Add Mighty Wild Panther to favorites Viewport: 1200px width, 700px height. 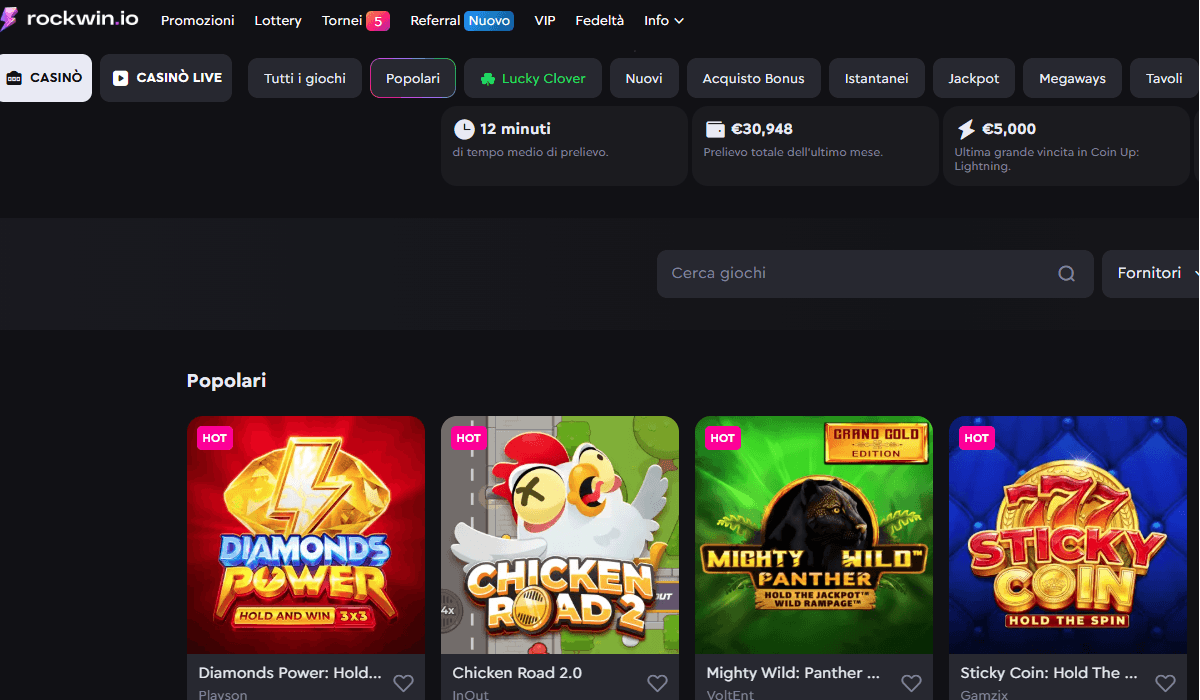point(911,683)
